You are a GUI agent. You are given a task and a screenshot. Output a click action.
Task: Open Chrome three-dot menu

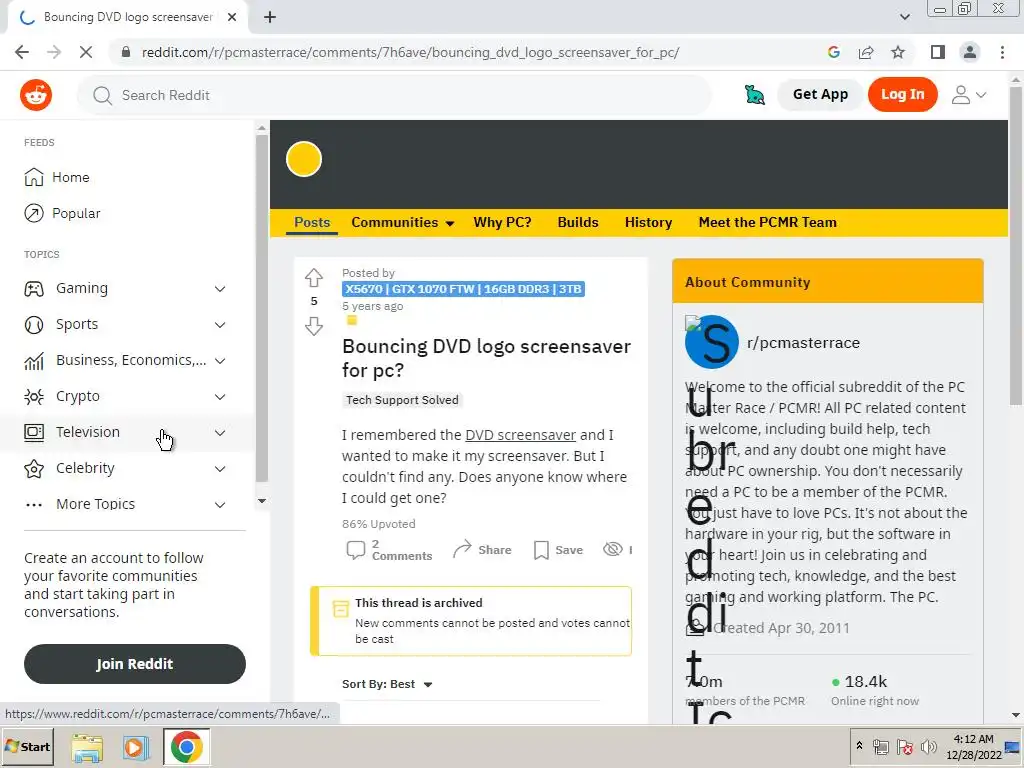(x=1002, y=52)
